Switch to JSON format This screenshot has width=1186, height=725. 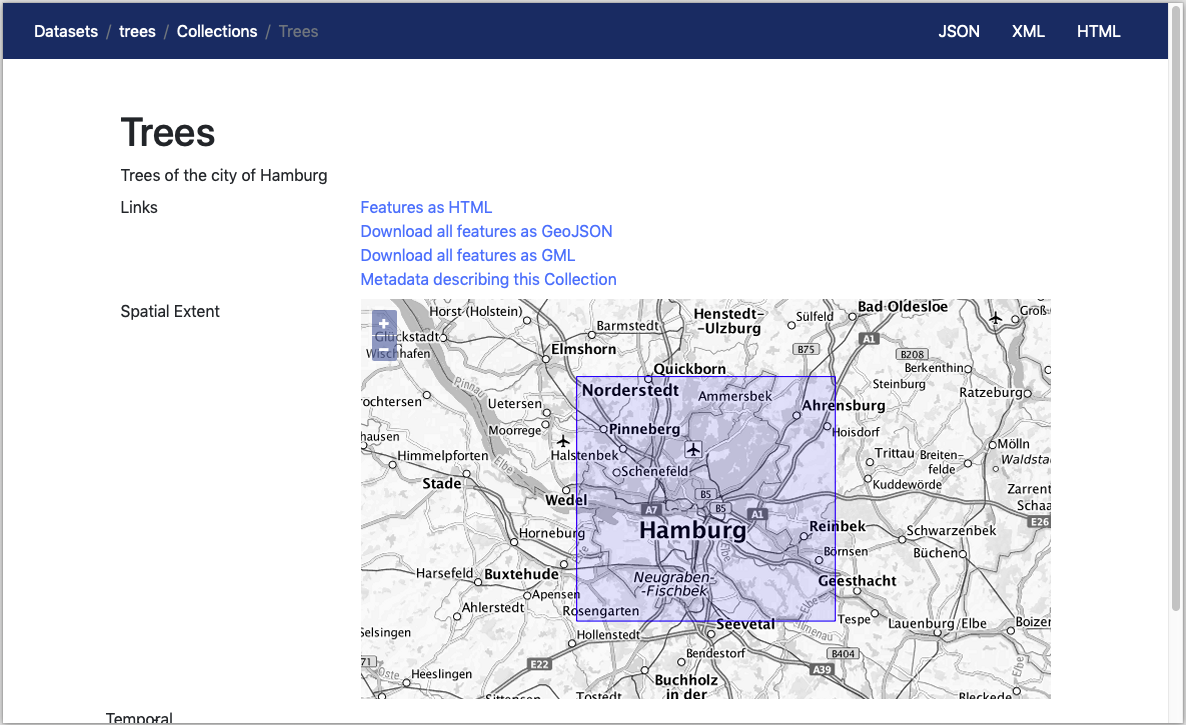click(958, 31)
